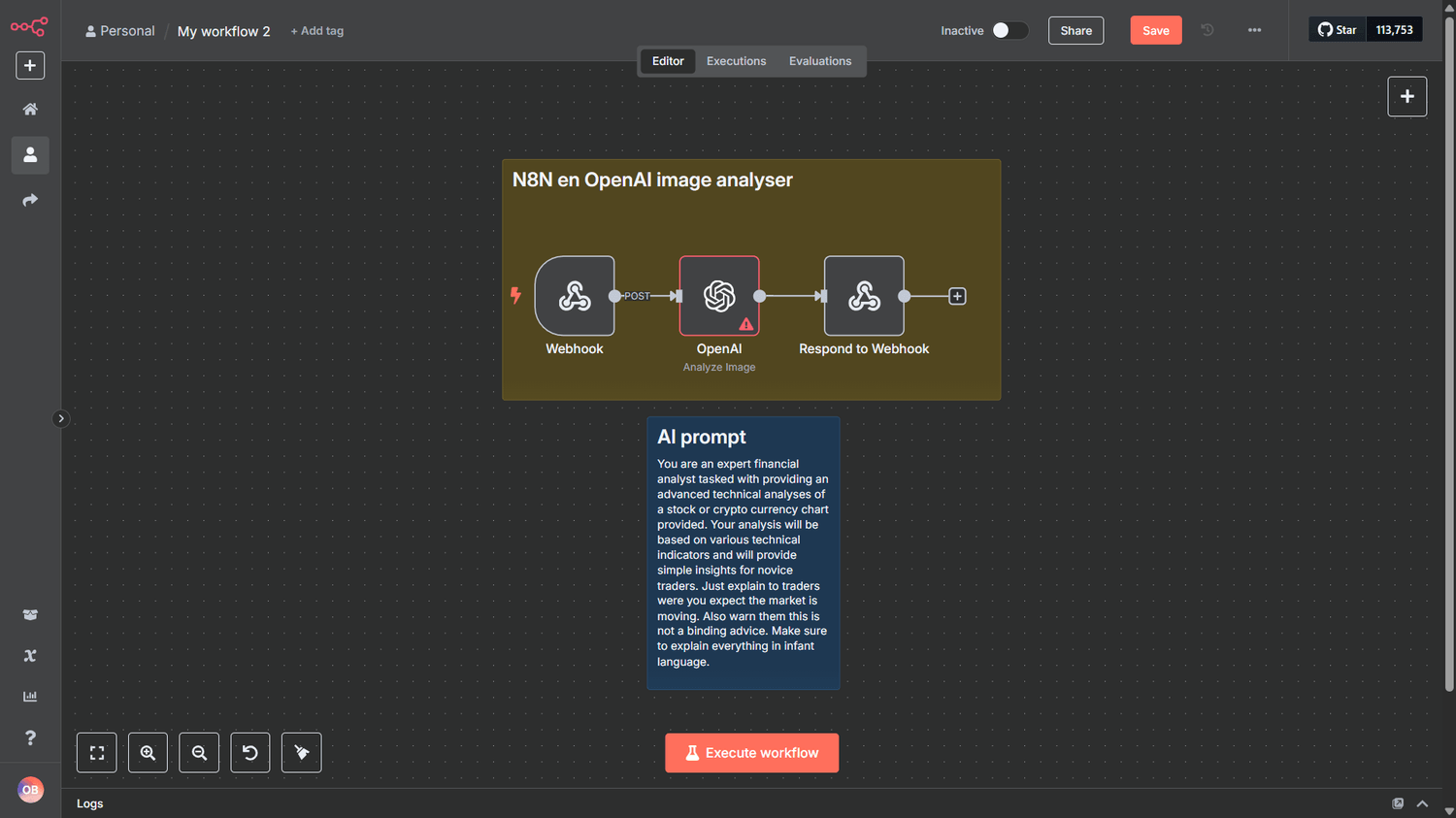
Task: Click the fit-to-view canvas button
Action: pyautogui.click(x=97, y=753)
